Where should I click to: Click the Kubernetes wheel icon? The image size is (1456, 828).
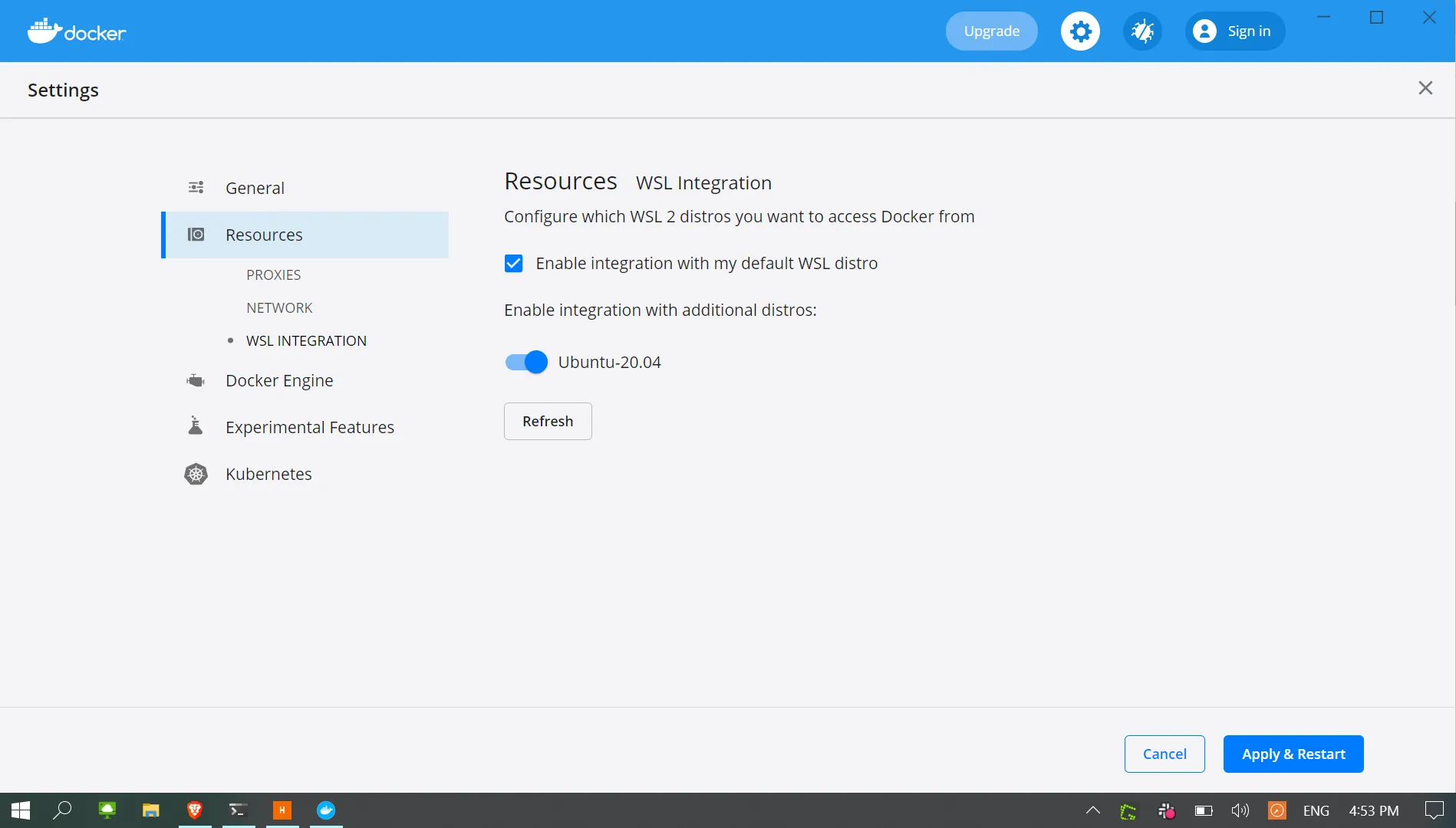pyautogui.click(x=196, y=474)
